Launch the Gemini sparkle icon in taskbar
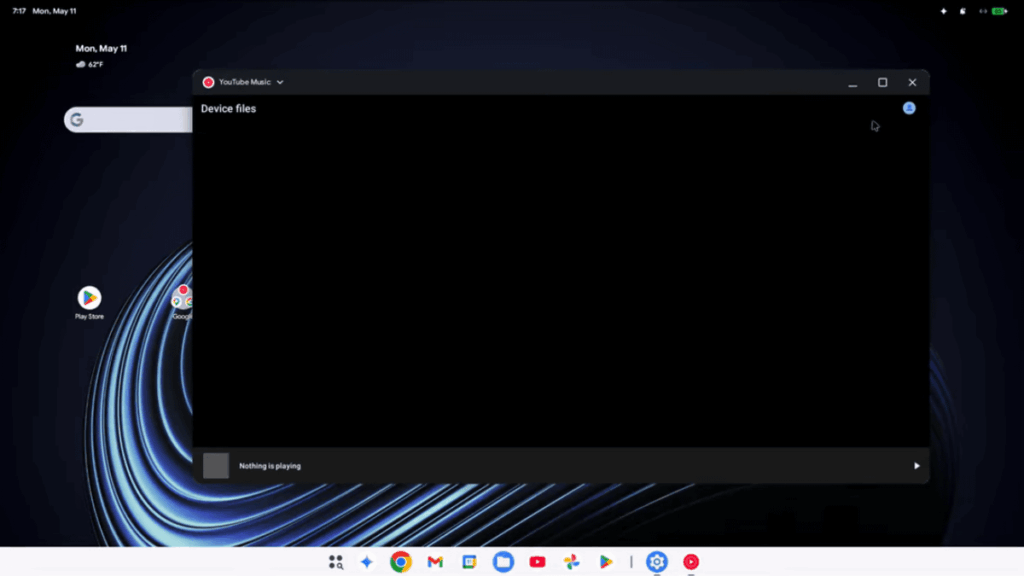Screen dimensions: 1024x576 (x=367, y=562)
